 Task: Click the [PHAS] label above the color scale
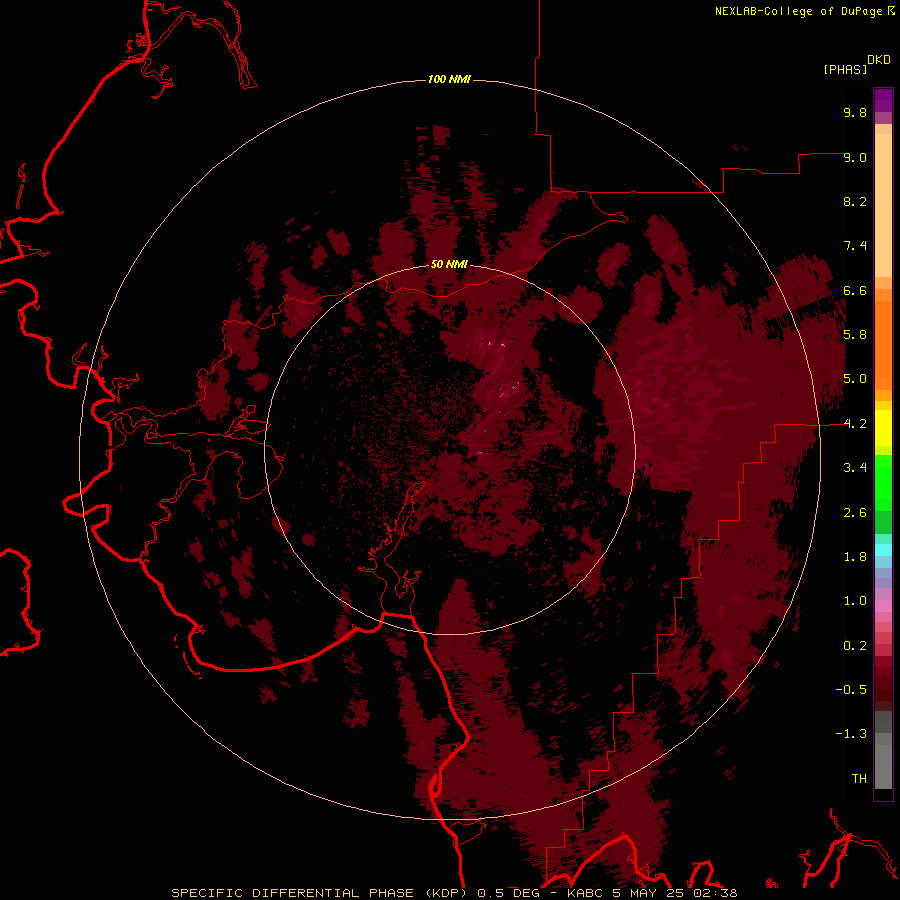coord(845,69)
